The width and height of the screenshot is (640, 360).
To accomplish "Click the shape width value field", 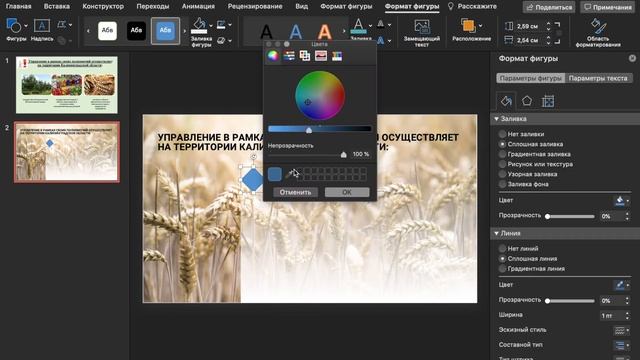I will click(528, 40).
